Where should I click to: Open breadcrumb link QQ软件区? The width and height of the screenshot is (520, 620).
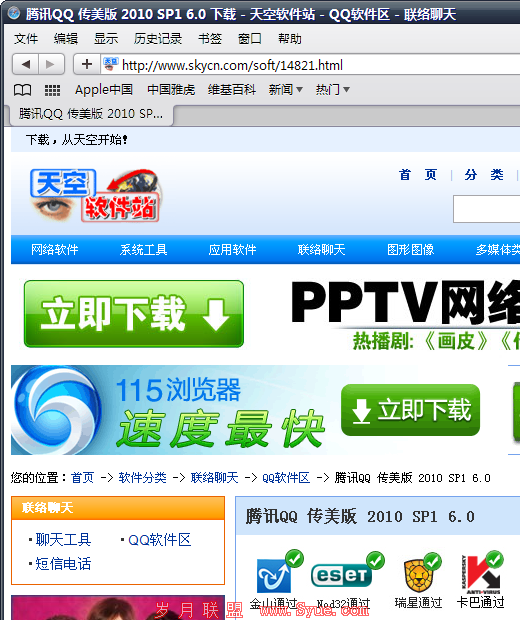tap(286, 478)
